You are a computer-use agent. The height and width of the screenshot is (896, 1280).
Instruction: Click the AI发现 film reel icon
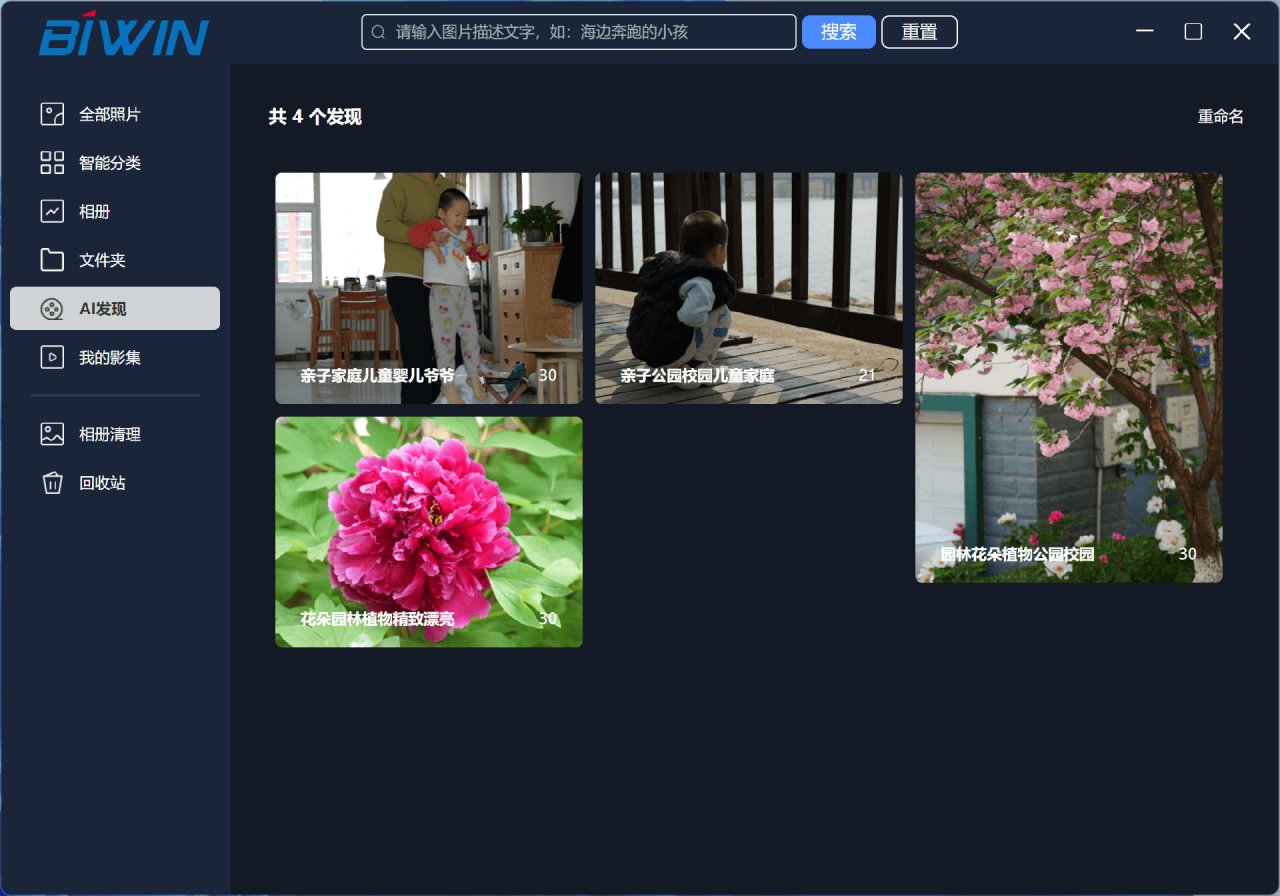point(50,308)
